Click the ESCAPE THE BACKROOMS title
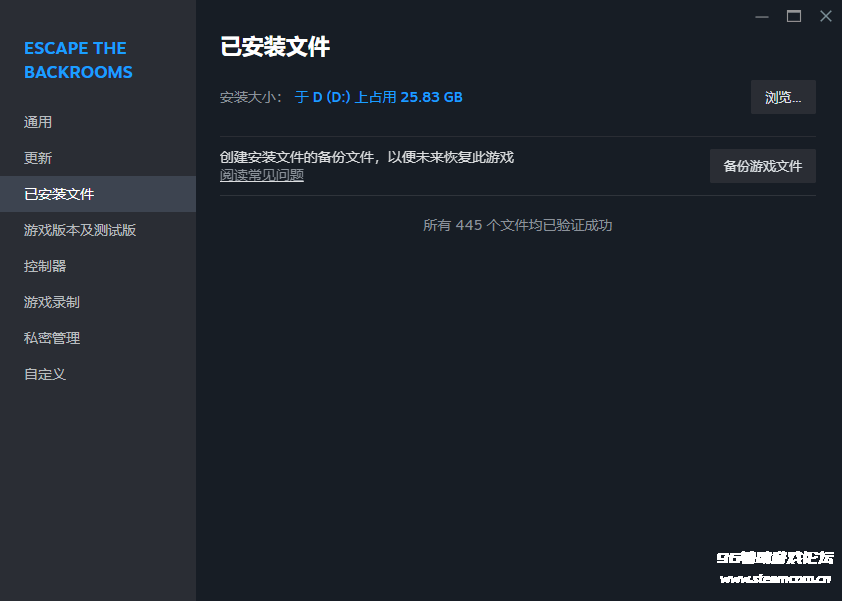 (x=78, y=60)
